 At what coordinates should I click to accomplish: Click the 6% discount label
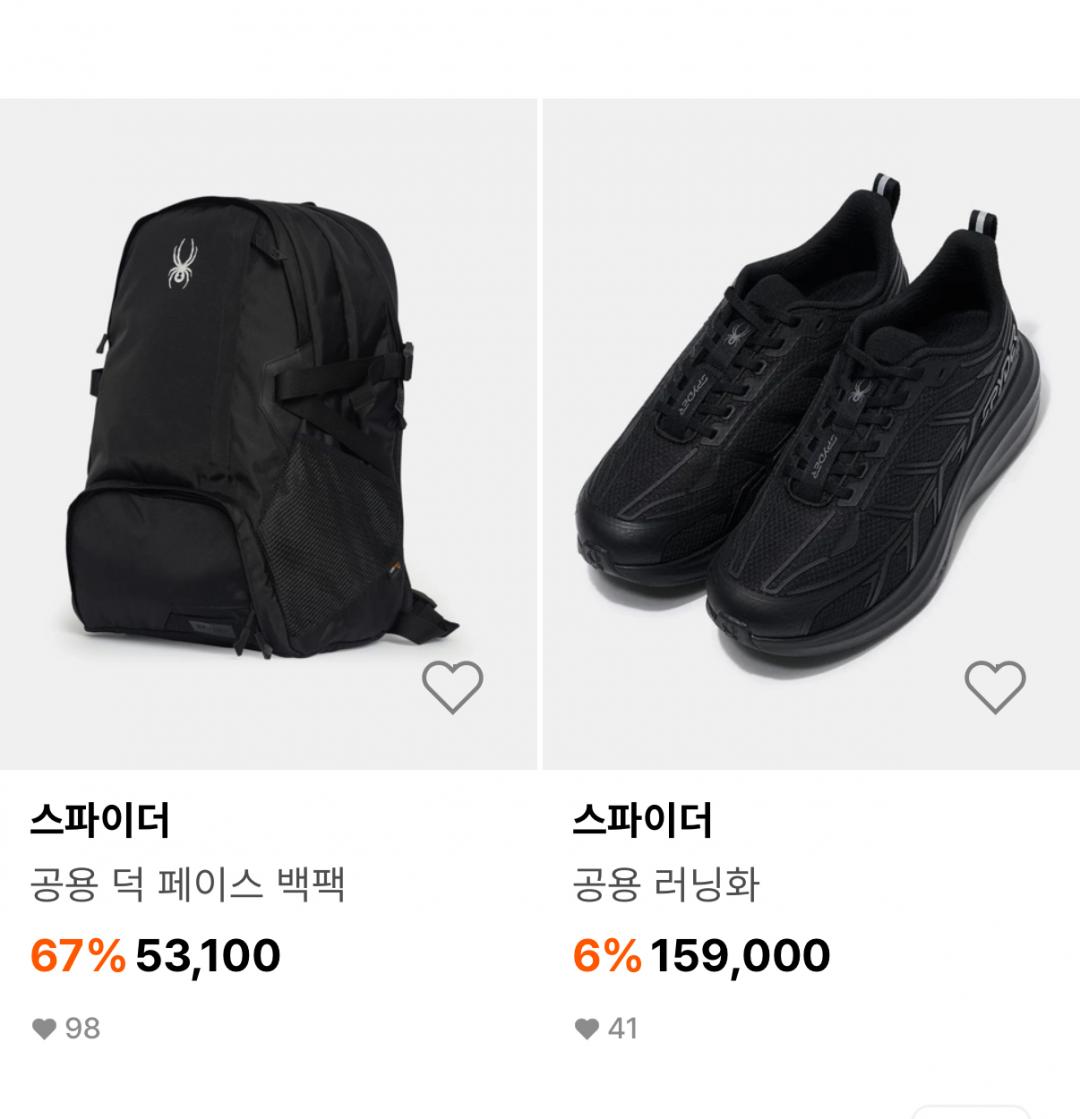click(606, 956)
